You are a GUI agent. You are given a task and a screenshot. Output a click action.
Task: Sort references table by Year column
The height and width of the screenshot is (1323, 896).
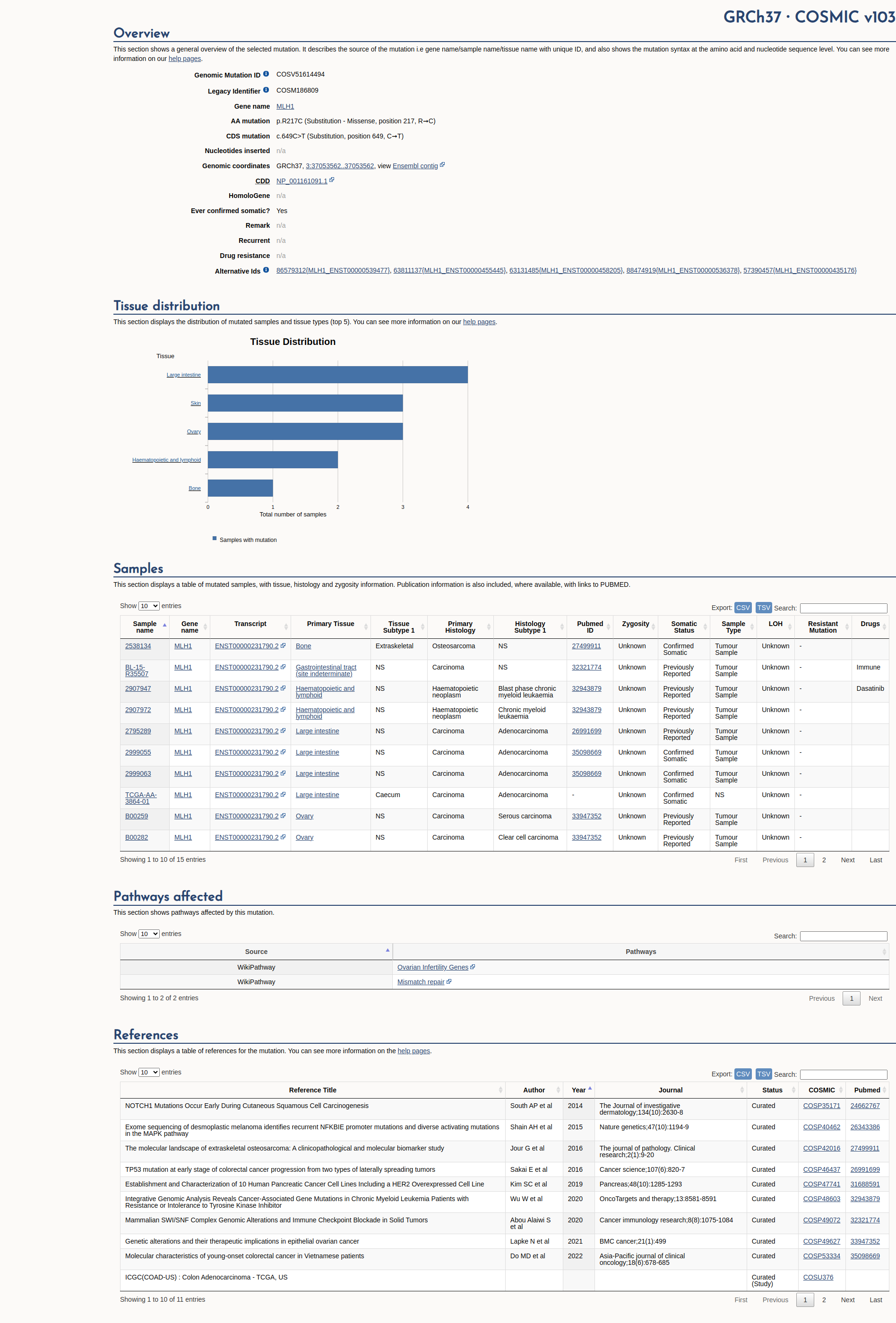tap(579, 1090)
